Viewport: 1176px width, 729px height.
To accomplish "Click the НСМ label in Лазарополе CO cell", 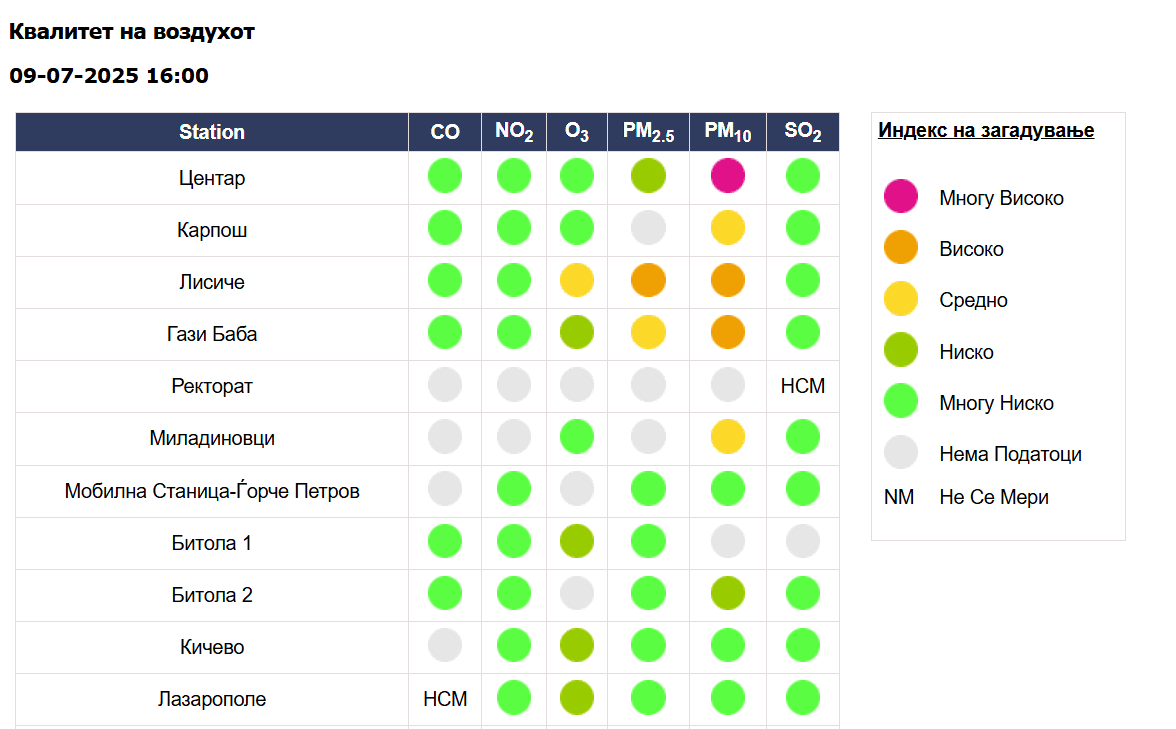I will pos(445,699).
